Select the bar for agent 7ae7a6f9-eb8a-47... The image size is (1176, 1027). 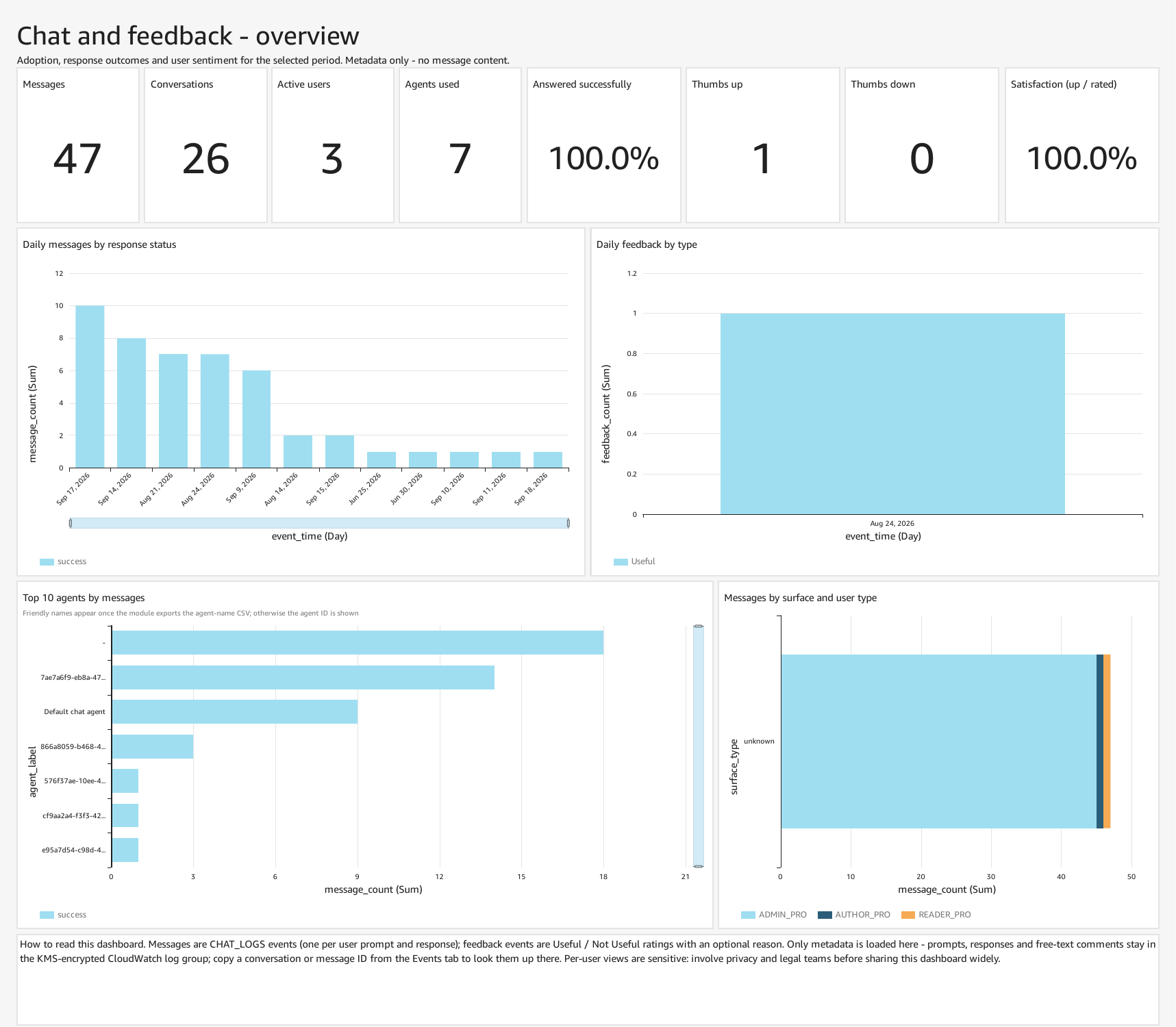[303, 677]
